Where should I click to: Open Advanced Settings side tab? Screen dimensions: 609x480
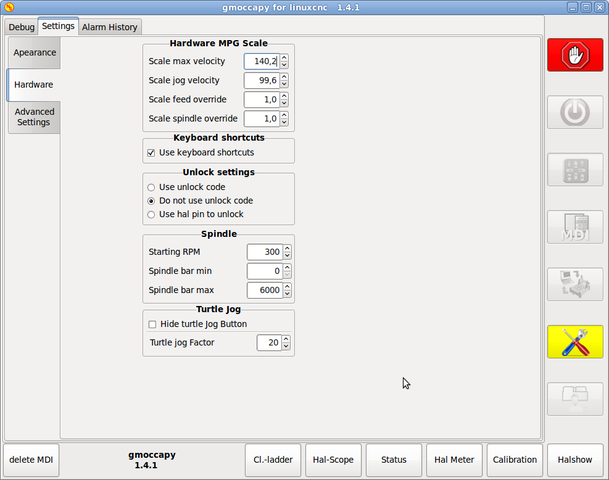pos(34,117)
